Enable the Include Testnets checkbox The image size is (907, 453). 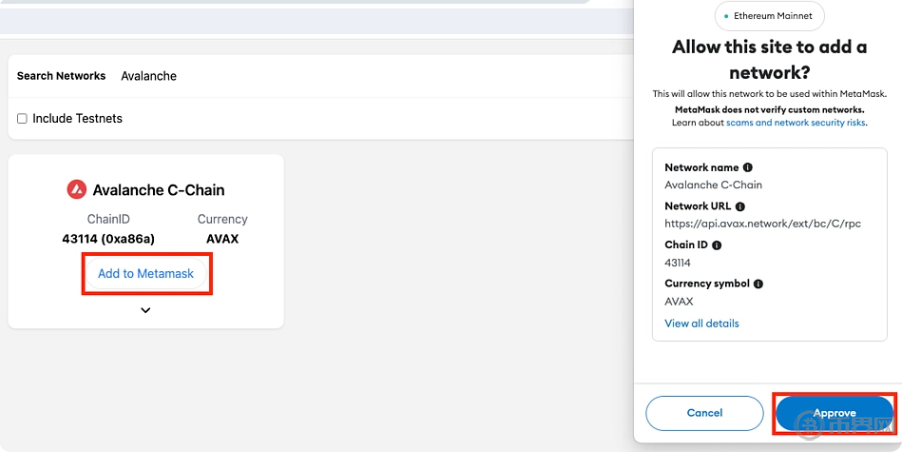point(22,119)
